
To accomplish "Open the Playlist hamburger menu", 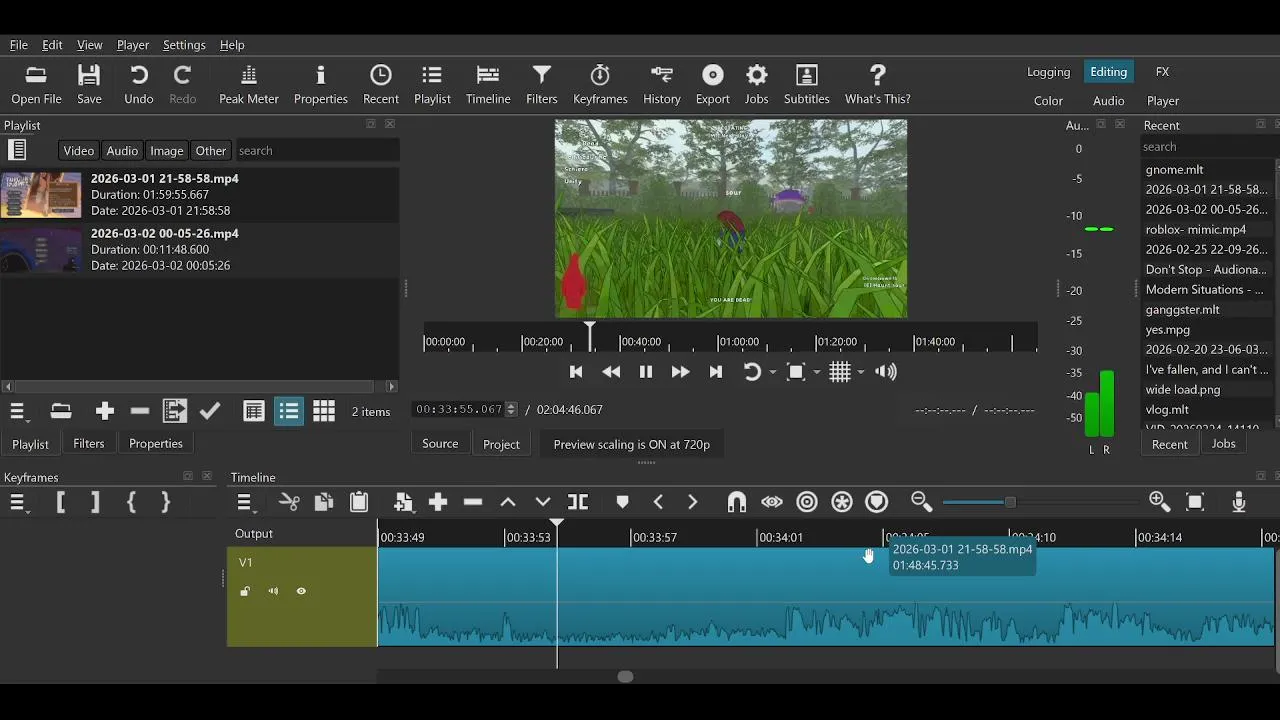I will point(18,411).
